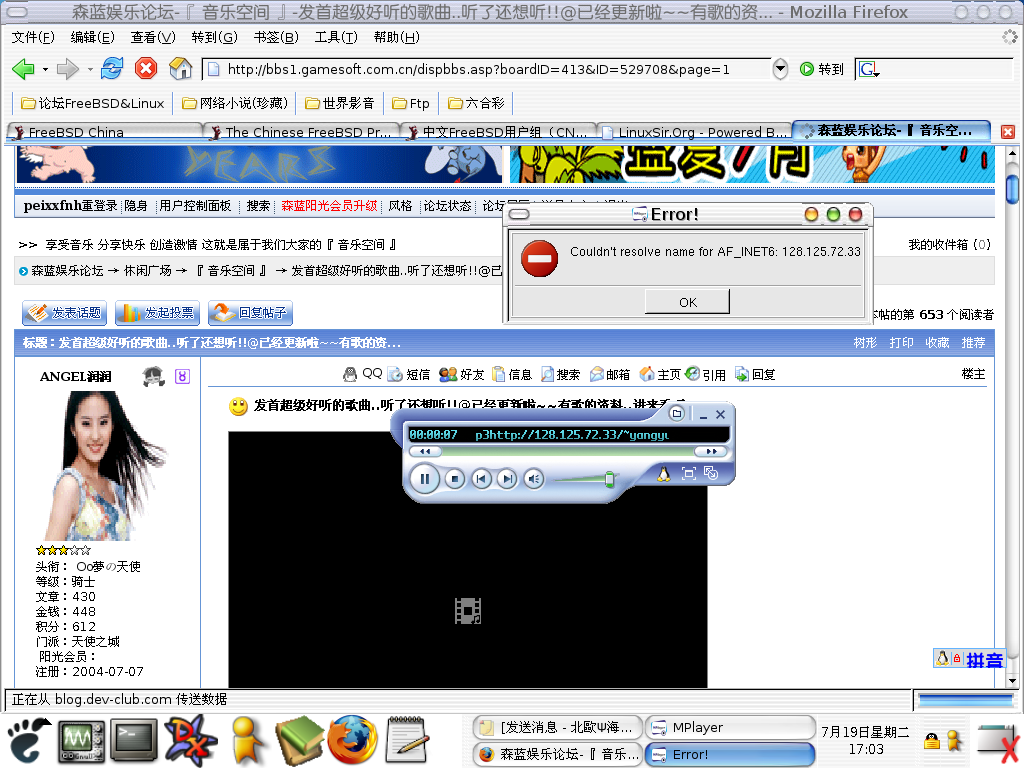Viewport: 1024px width, 768px height.
Task: Open the 文件 (File) menu
Action: click(x=33, y=37)
